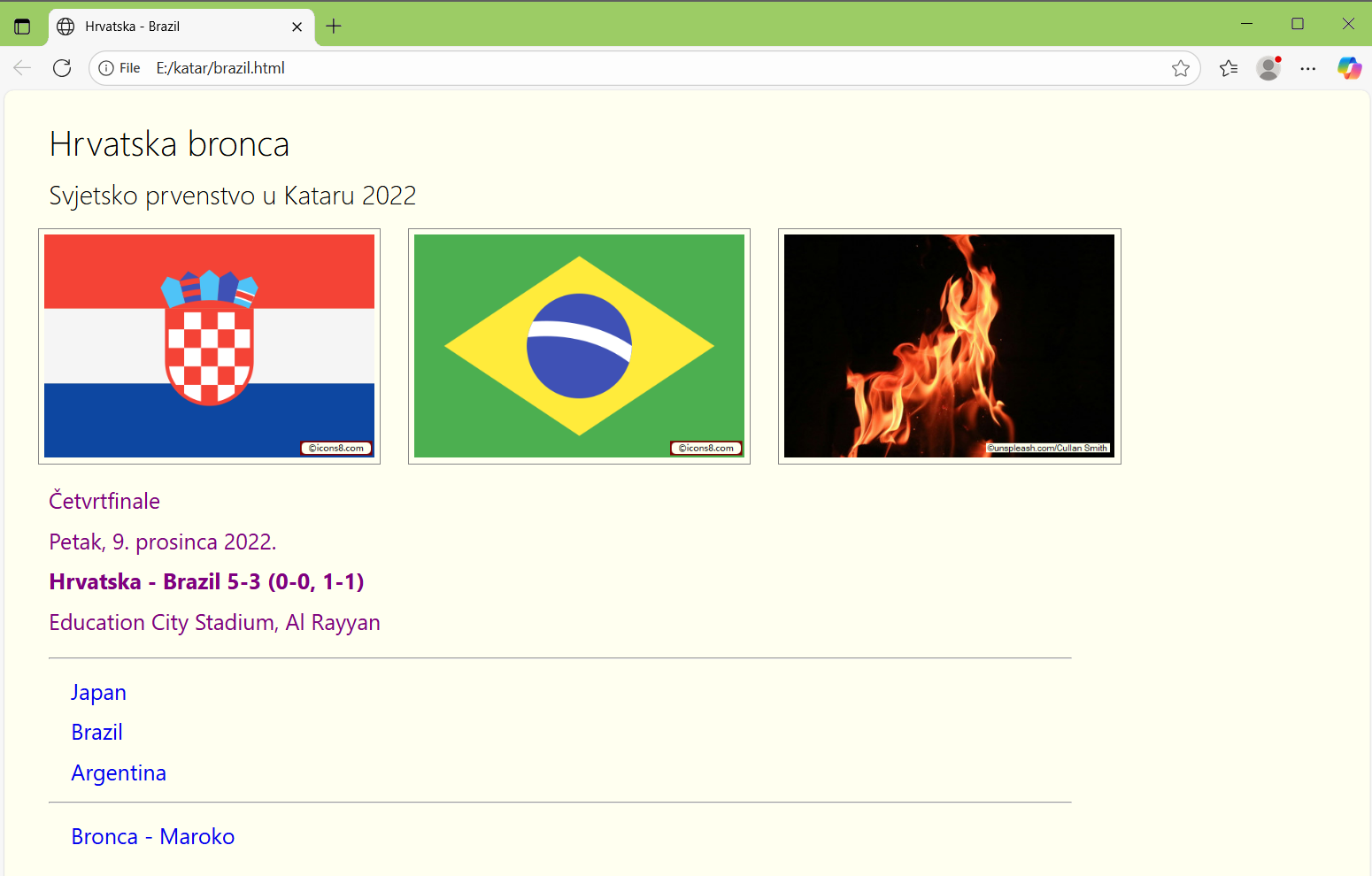
Task: Click the back navigation arrow
Action: [22, 68]
